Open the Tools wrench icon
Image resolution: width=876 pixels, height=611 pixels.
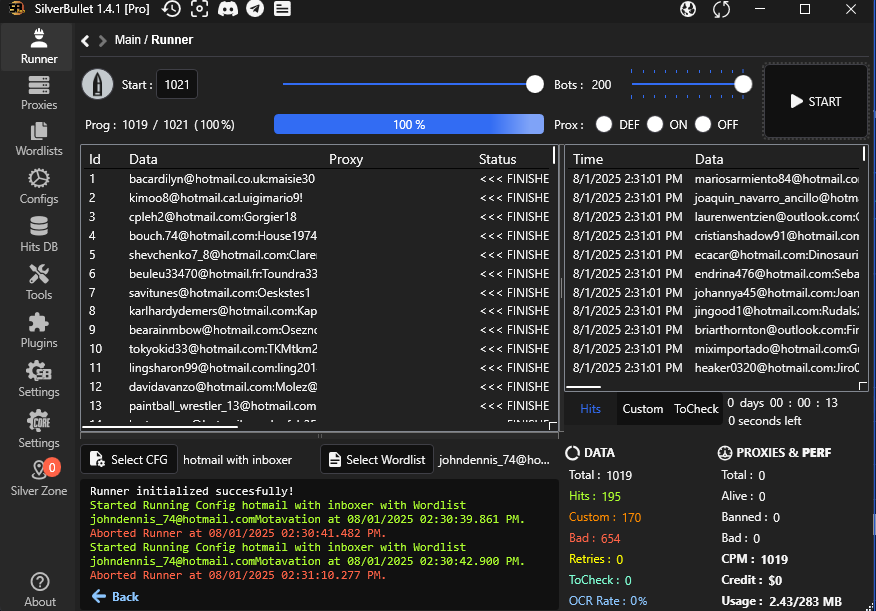pos(39,280)
